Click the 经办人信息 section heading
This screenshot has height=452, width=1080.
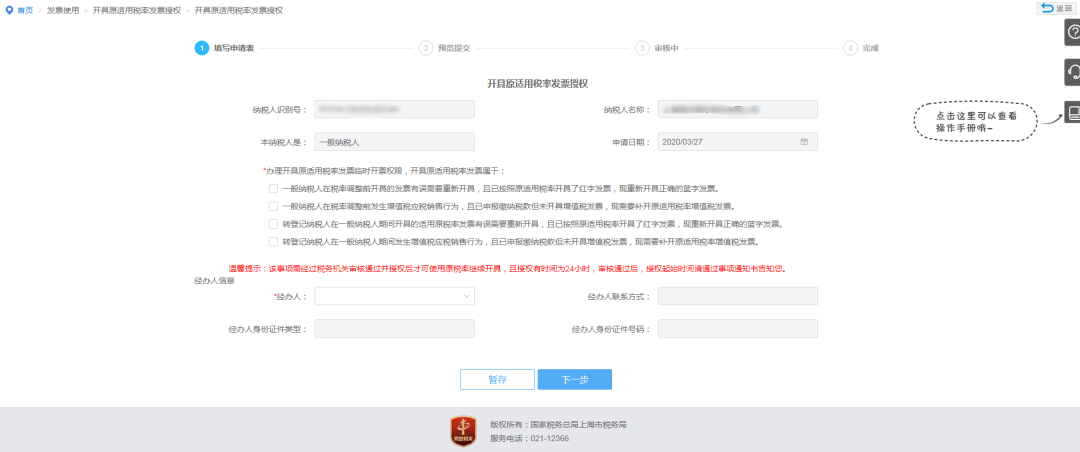[214, 280]
